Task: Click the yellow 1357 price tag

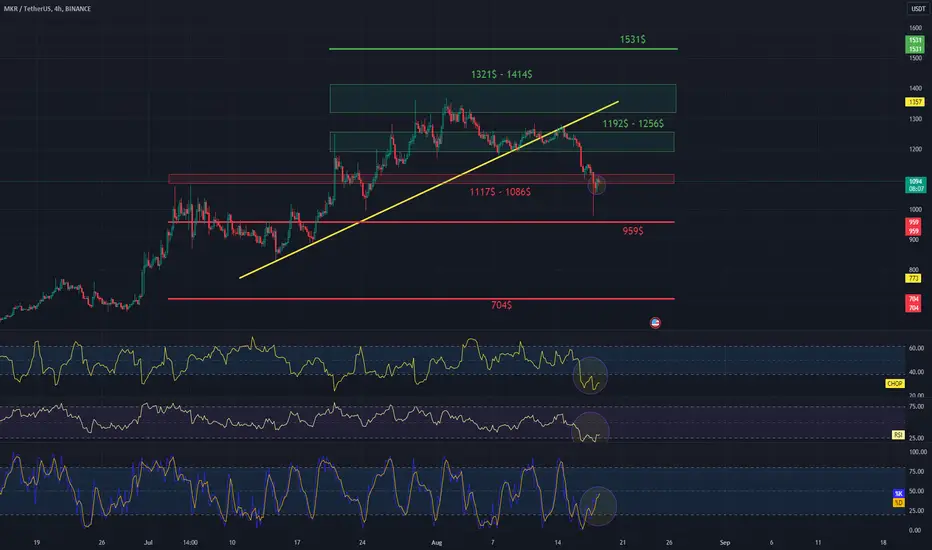Action: [915, 102]
